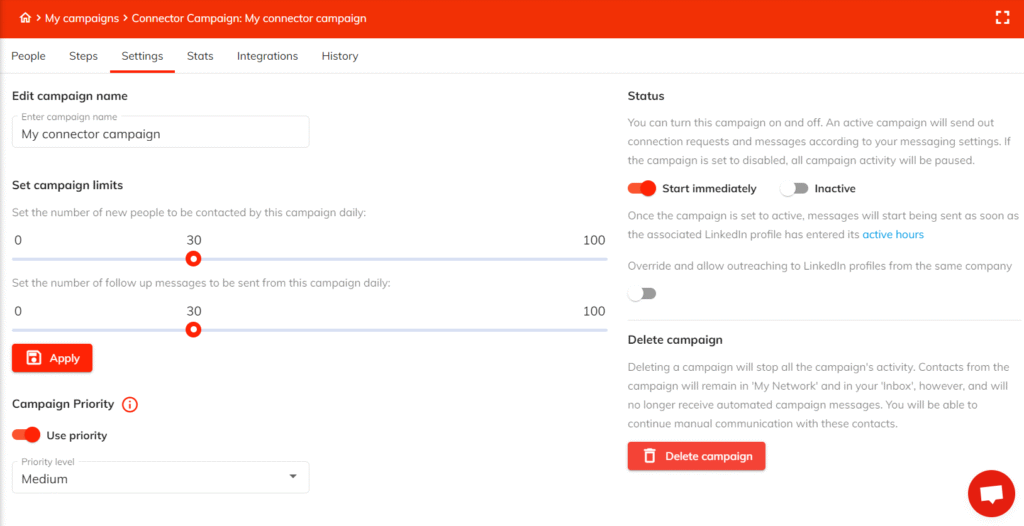1024x526 pixels.
Task: Open the Stats tab
Action: click(200, 56)
